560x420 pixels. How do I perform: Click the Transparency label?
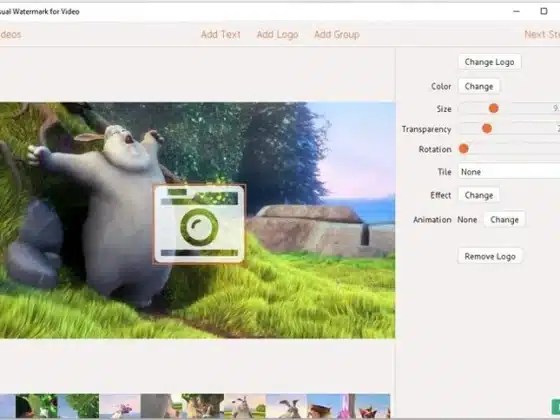426,129
